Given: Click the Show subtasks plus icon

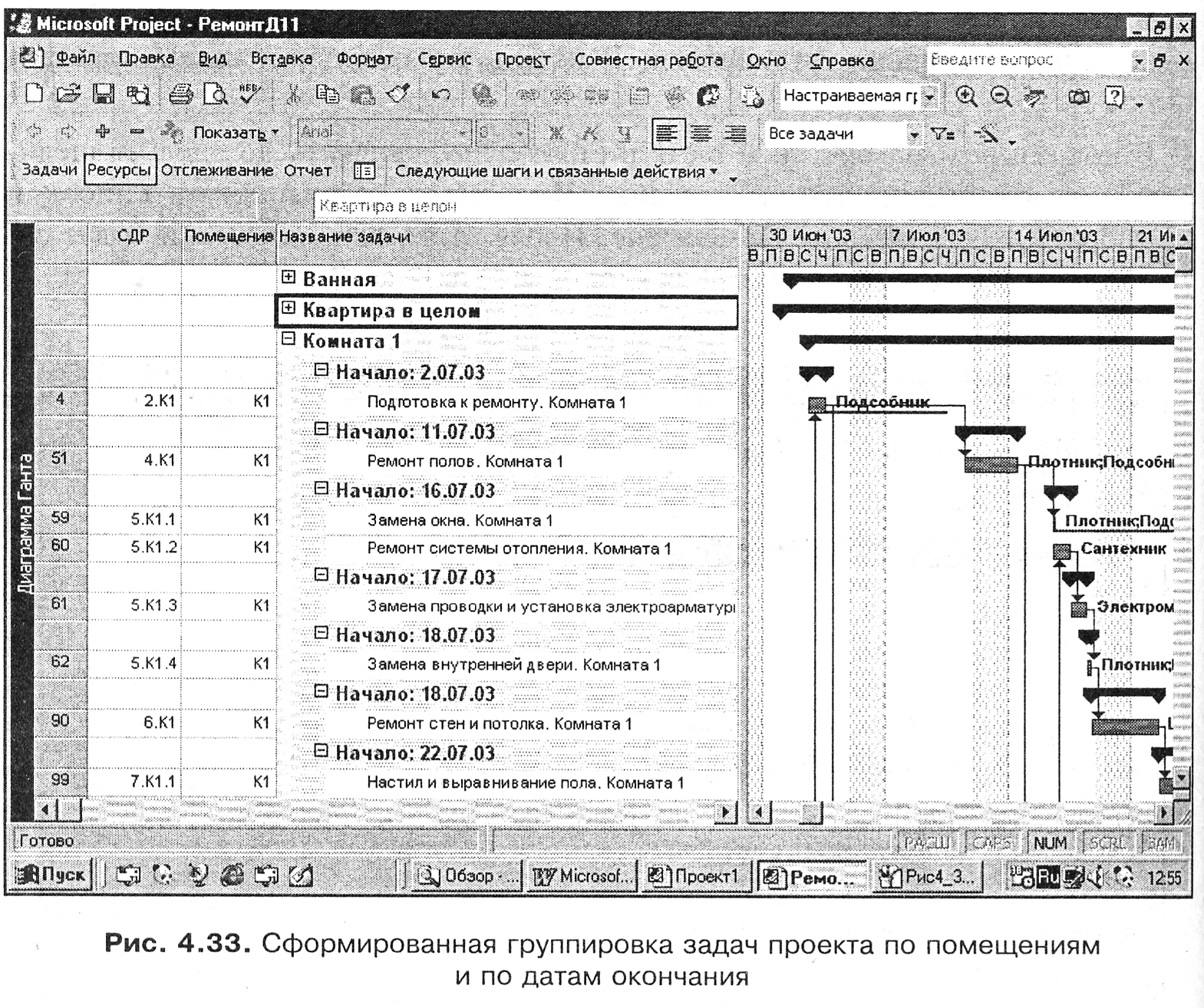Looking at the screenshot, I should pyautogui.click(x=102, y=132).
